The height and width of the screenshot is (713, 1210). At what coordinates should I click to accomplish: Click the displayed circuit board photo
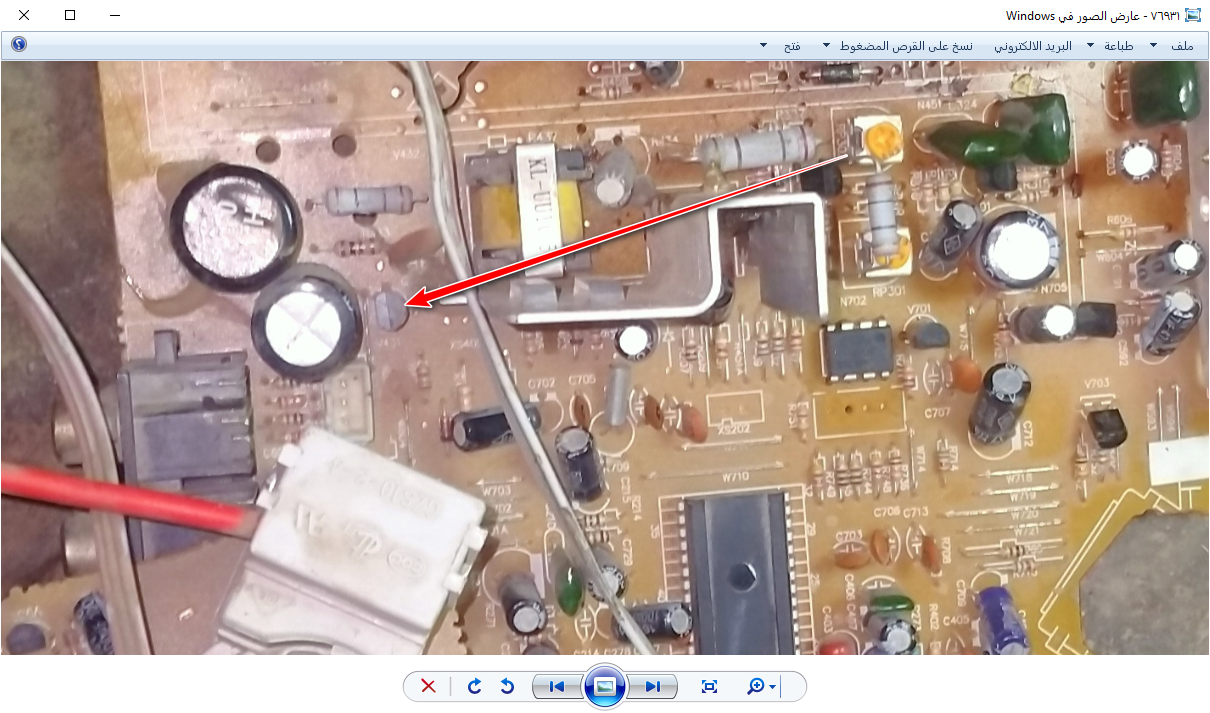tap(604, 358)
